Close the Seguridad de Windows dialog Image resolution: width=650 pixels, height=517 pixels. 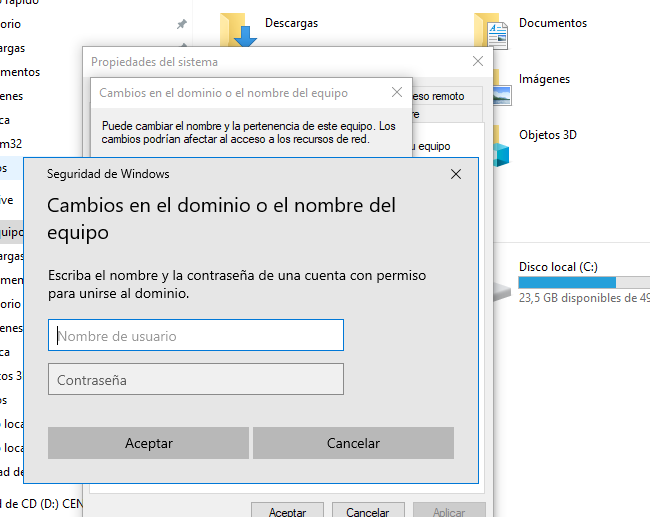(x=456, y=174)
